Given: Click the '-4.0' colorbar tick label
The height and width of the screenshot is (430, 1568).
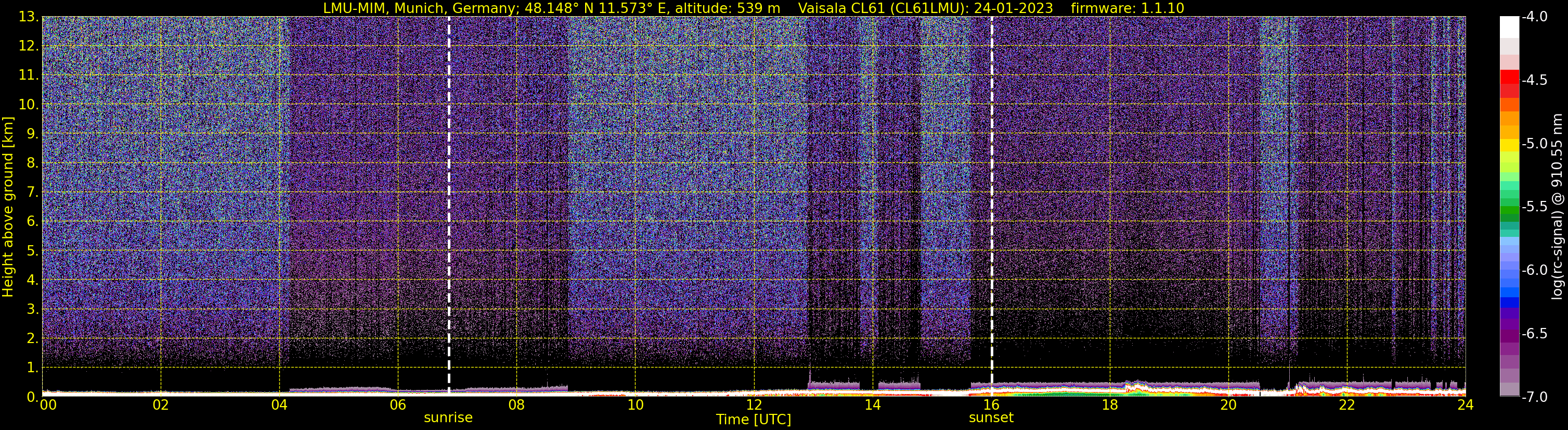Looking at the screenshot, I should point(1535,17).
